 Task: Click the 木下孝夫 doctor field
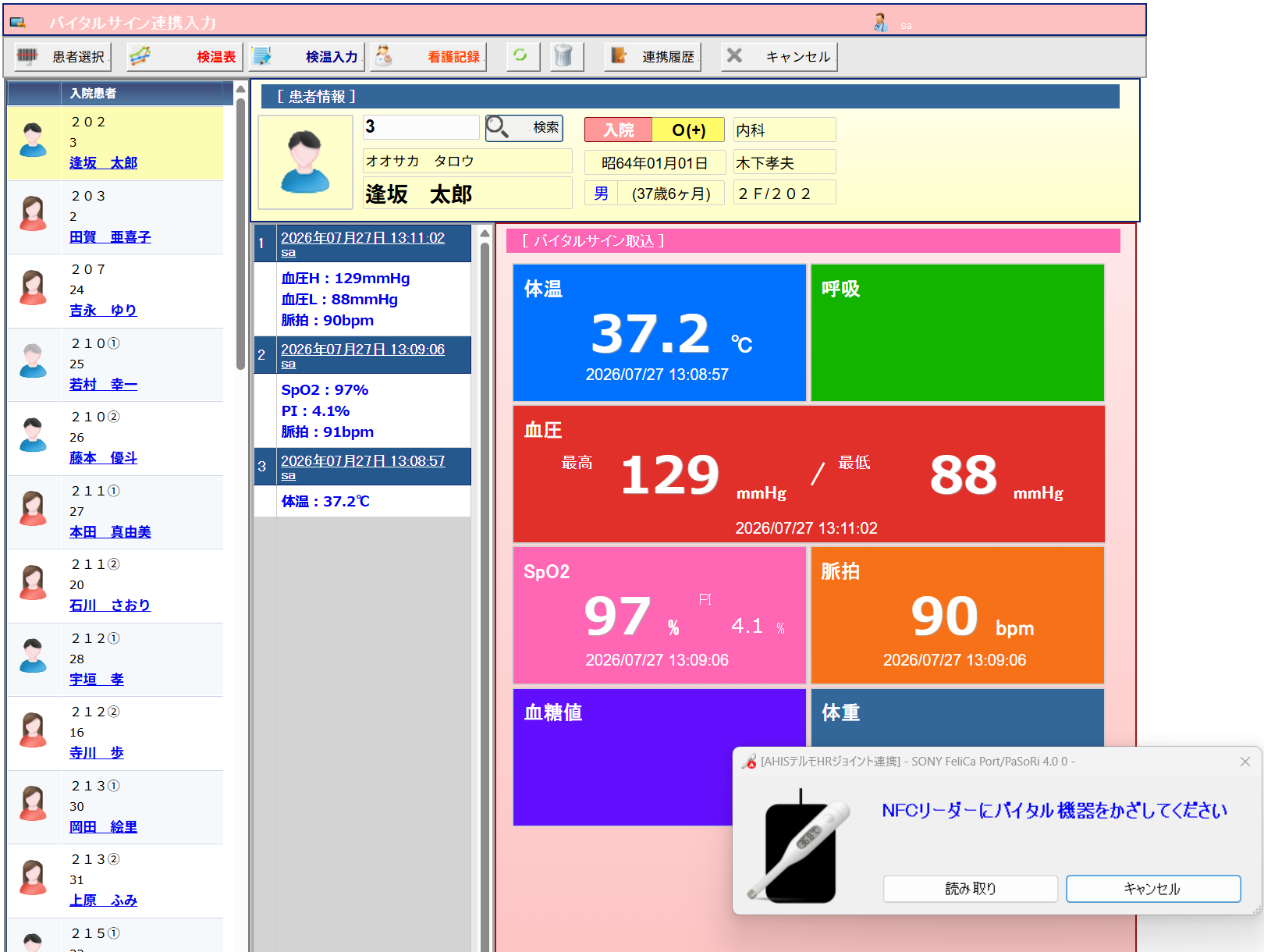(x=784, y=162)
